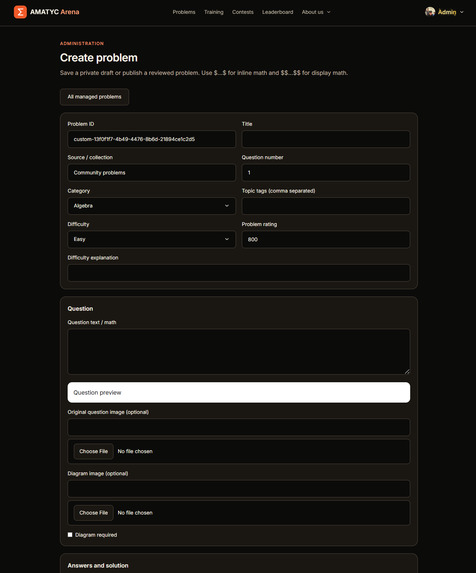The image size is (476, 573).
Task: Click the Difficulty explanation field
Action: (239, 273)
